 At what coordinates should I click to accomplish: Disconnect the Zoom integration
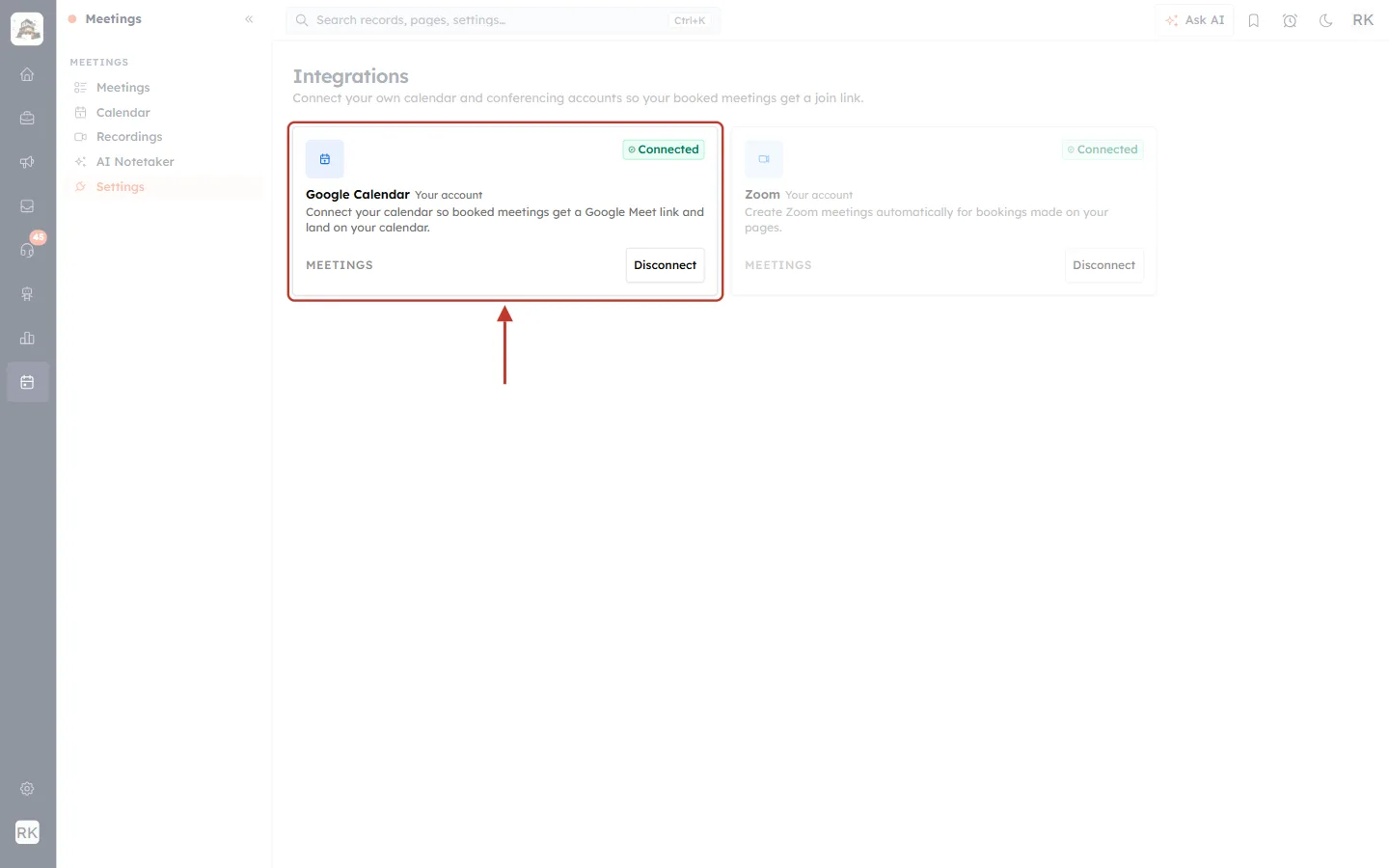tap(1104, 265)
